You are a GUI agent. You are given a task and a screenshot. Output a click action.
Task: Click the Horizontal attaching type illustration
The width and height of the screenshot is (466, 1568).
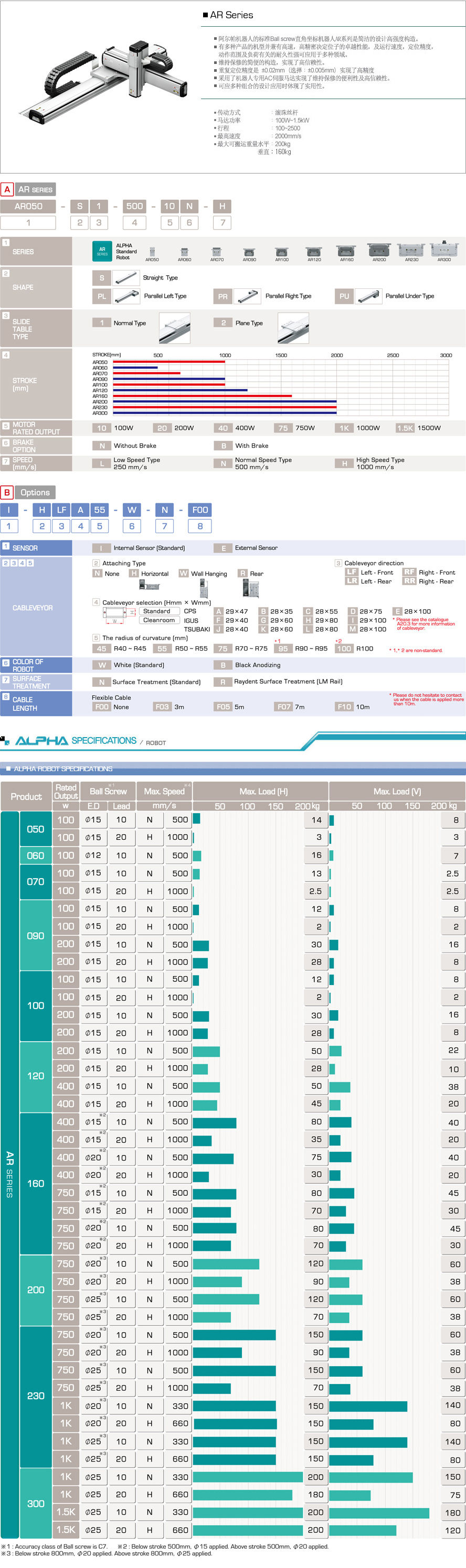149,585
